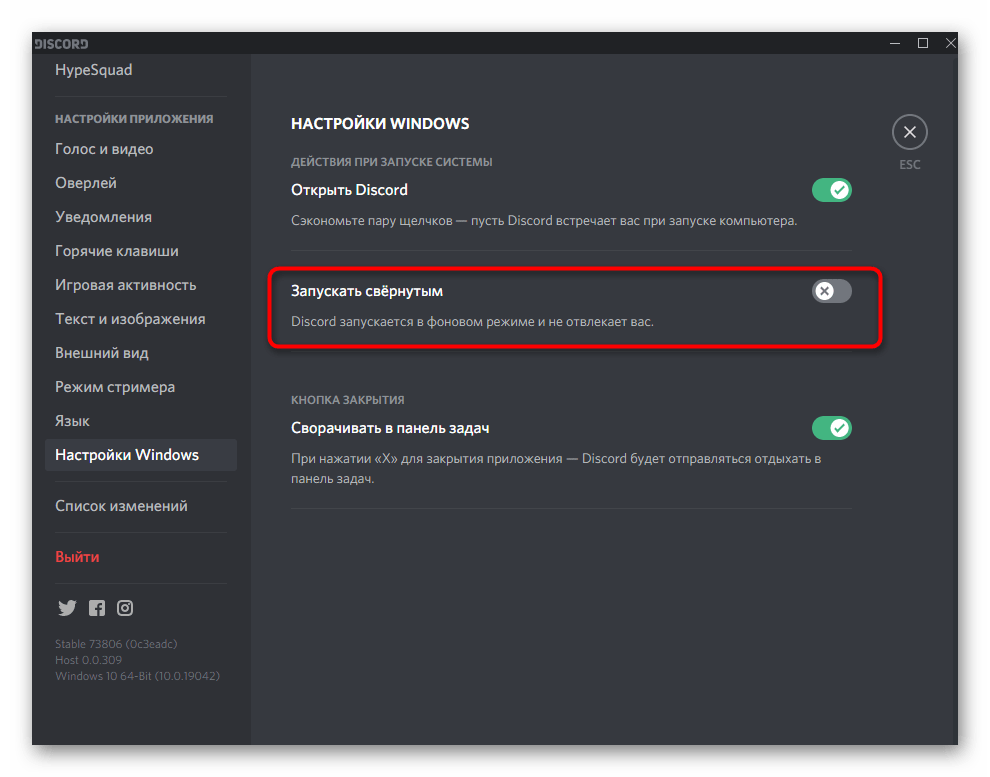Log out with the red Выйти button

pos(77,557)
